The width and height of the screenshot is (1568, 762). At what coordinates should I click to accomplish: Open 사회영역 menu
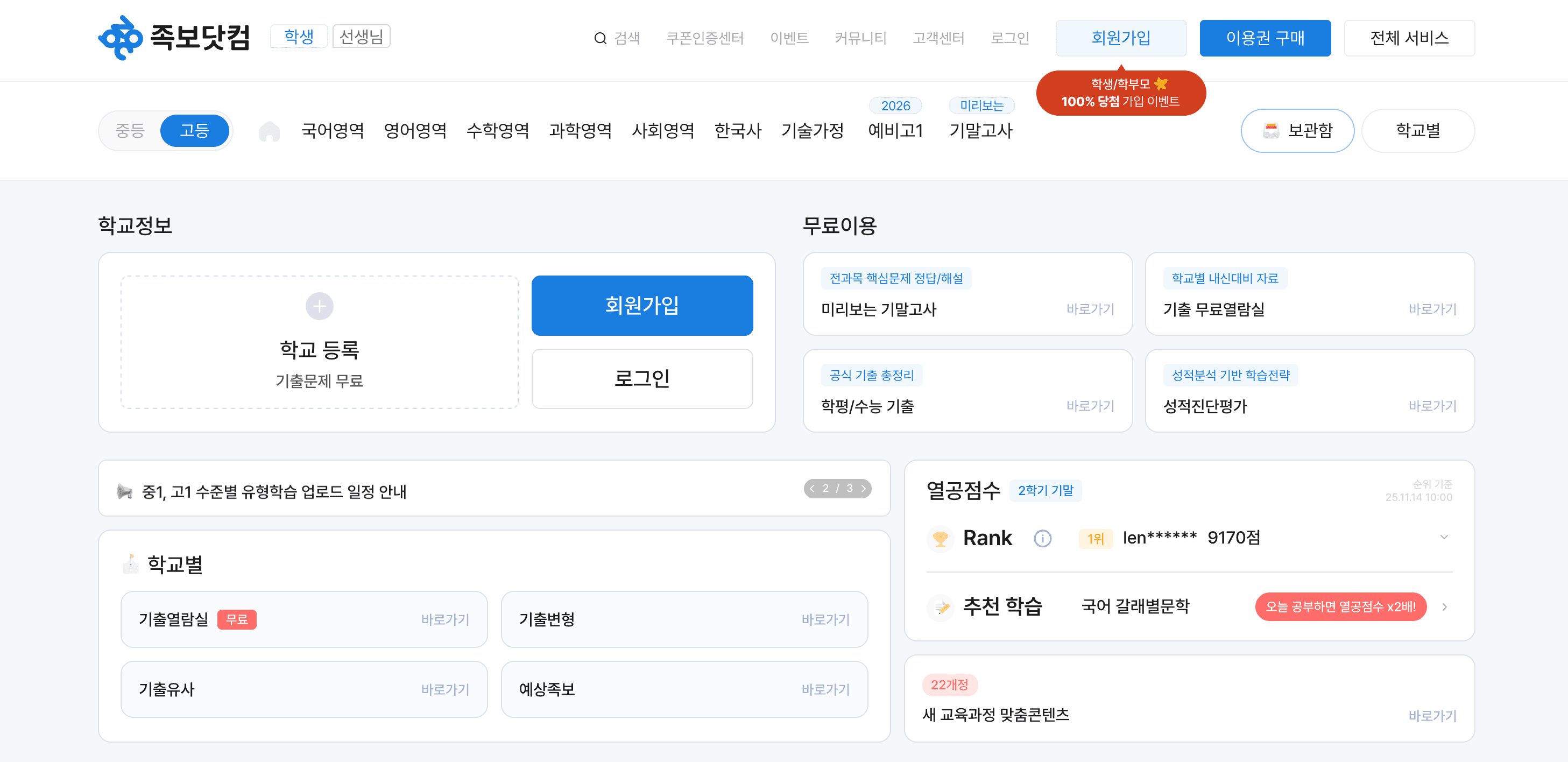(663, 130)
